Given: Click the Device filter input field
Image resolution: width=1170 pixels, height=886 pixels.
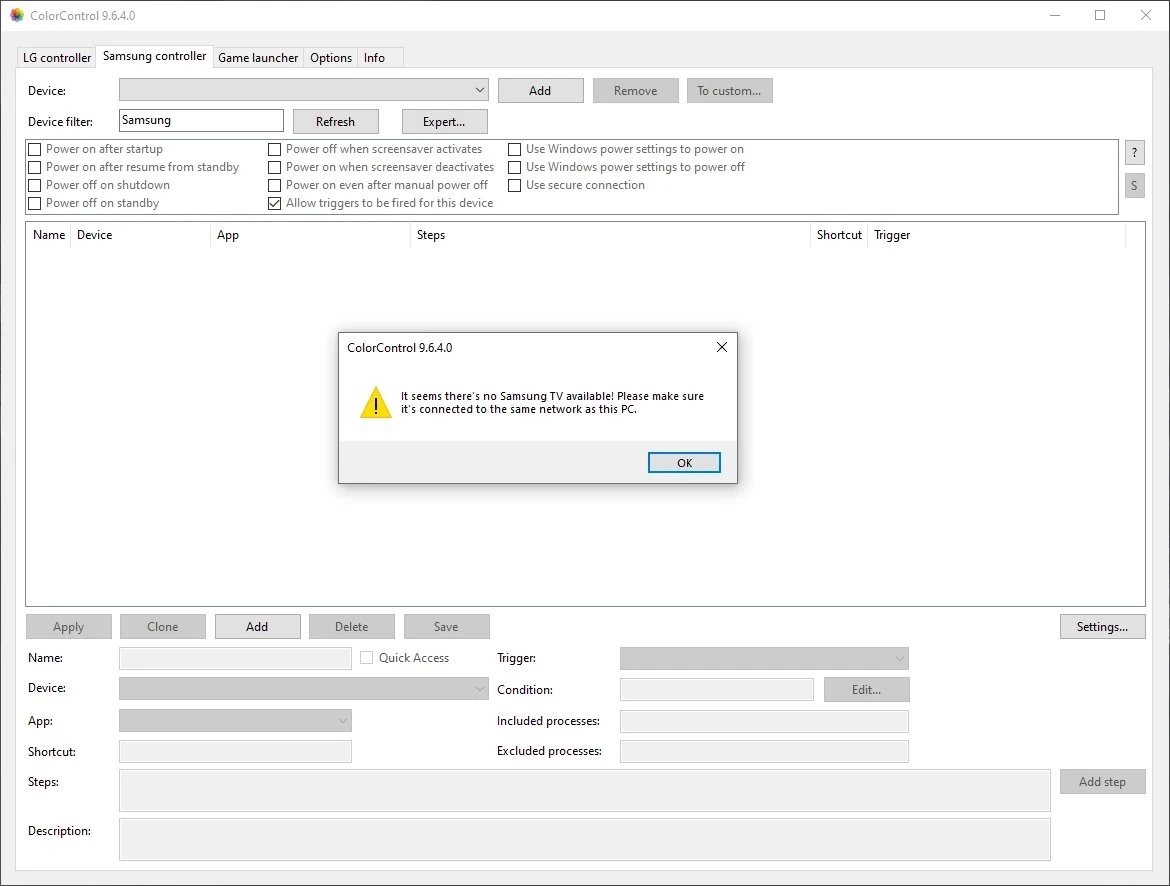Looking at the screenshot, I should coord(201,120).
